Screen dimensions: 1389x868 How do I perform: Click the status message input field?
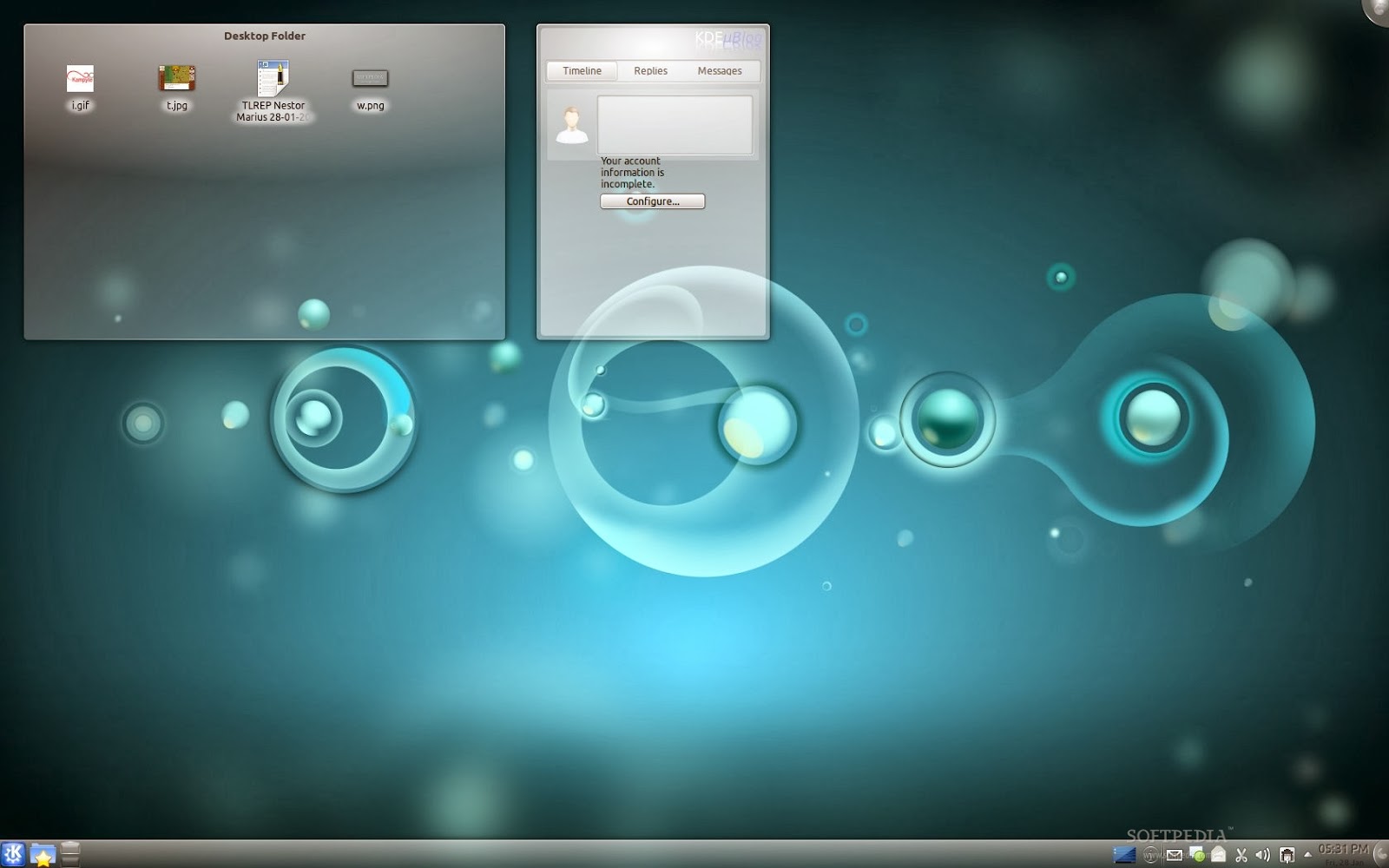coord(675,126)
